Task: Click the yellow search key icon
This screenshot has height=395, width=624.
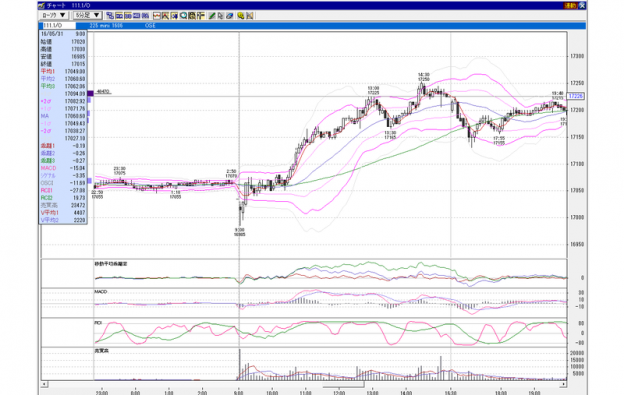Action: click(240, 16)
